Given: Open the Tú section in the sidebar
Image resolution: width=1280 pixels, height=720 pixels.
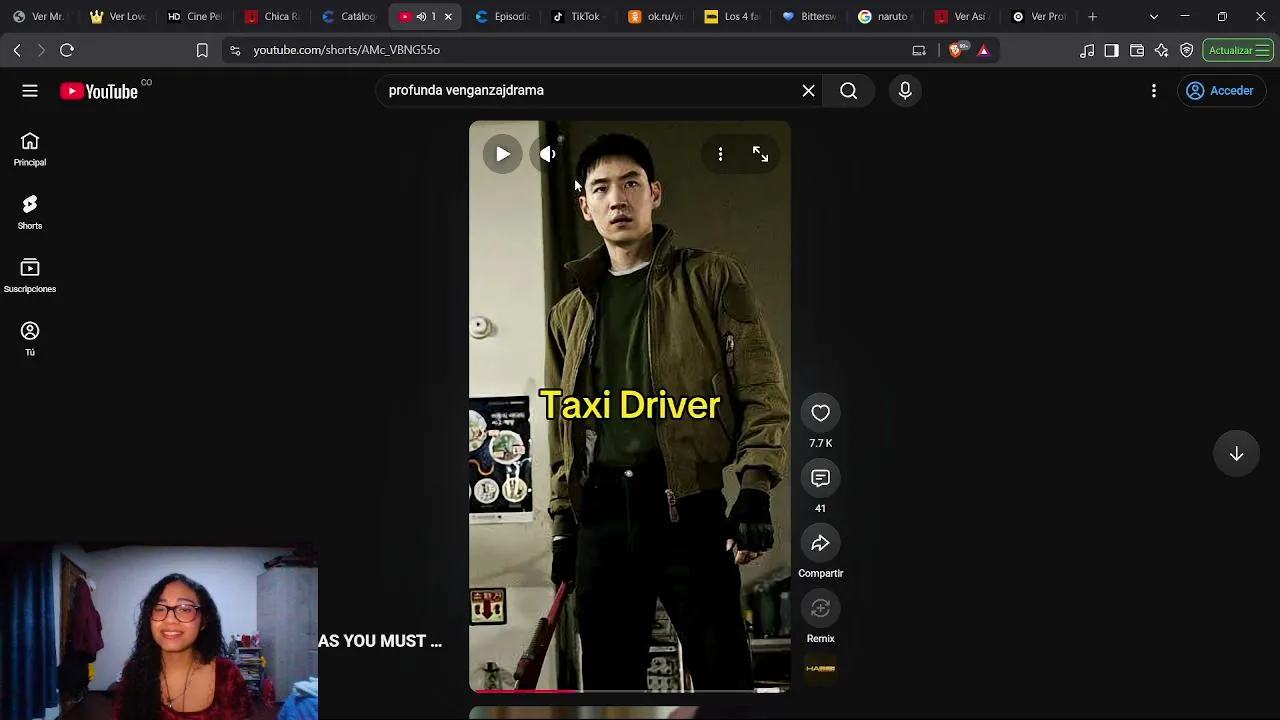Looking at the screenshot, I should pos(30,339).
